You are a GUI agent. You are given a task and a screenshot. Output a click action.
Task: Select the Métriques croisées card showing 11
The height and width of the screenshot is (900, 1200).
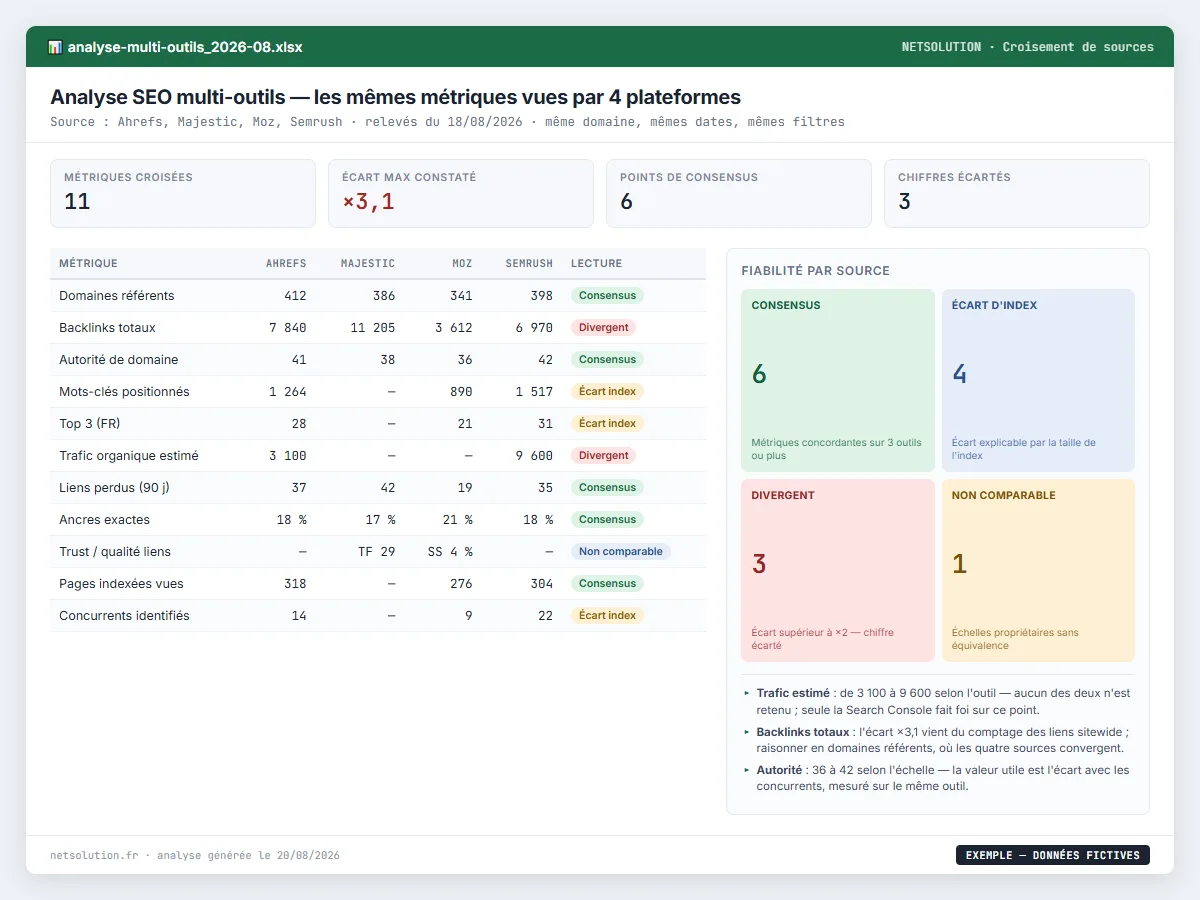[x=183, y=194]
